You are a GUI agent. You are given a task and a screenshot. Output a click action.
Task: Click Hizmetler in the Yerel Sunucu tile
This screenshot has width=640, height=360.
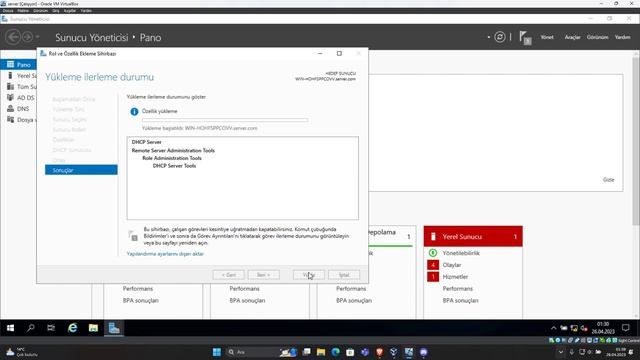(x=455, y=277)
